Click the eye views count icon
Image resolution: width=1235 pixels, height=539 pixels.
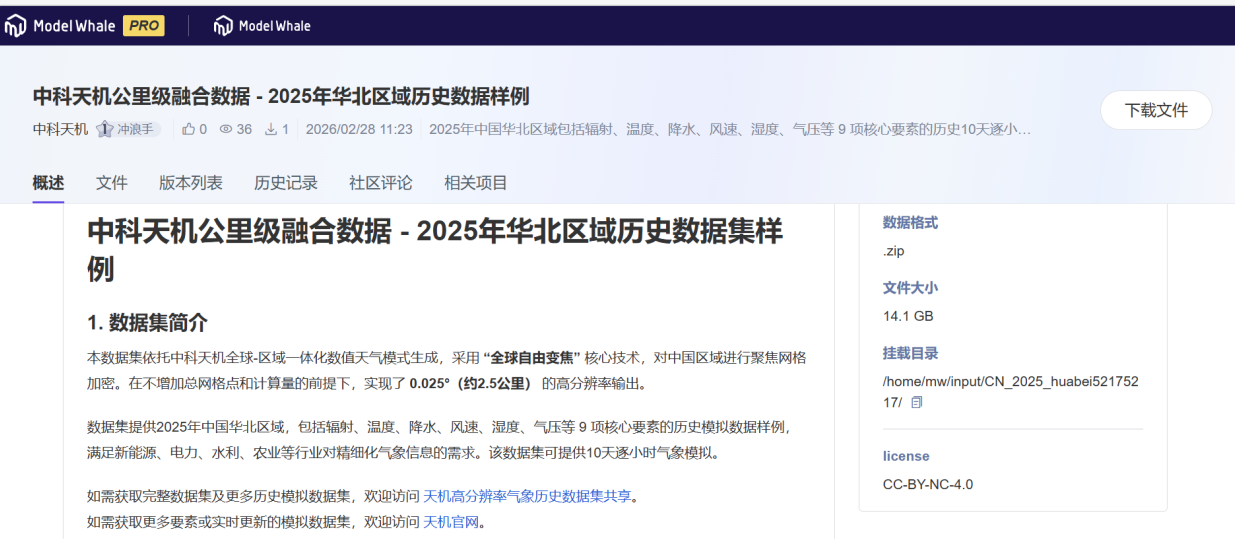click(x=226, y=129)
